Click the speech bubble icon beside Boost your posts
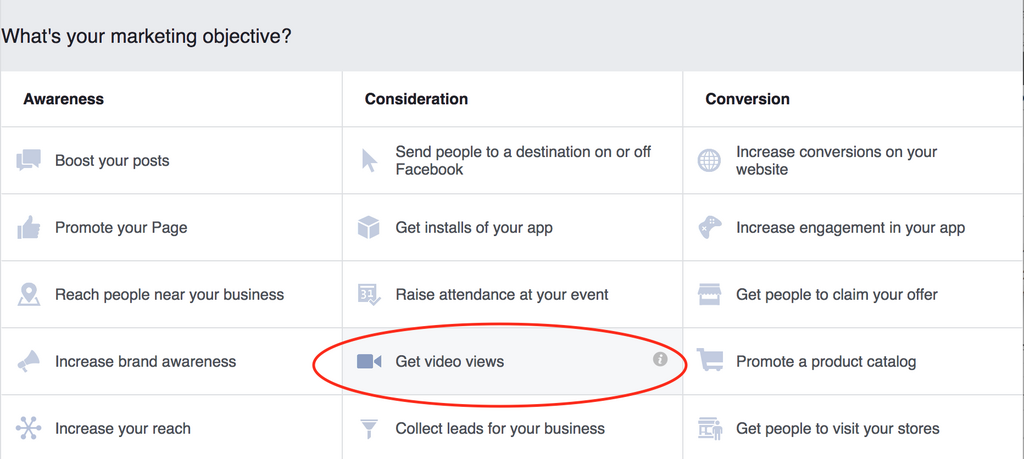The image size is (1024, 459). 29,160
